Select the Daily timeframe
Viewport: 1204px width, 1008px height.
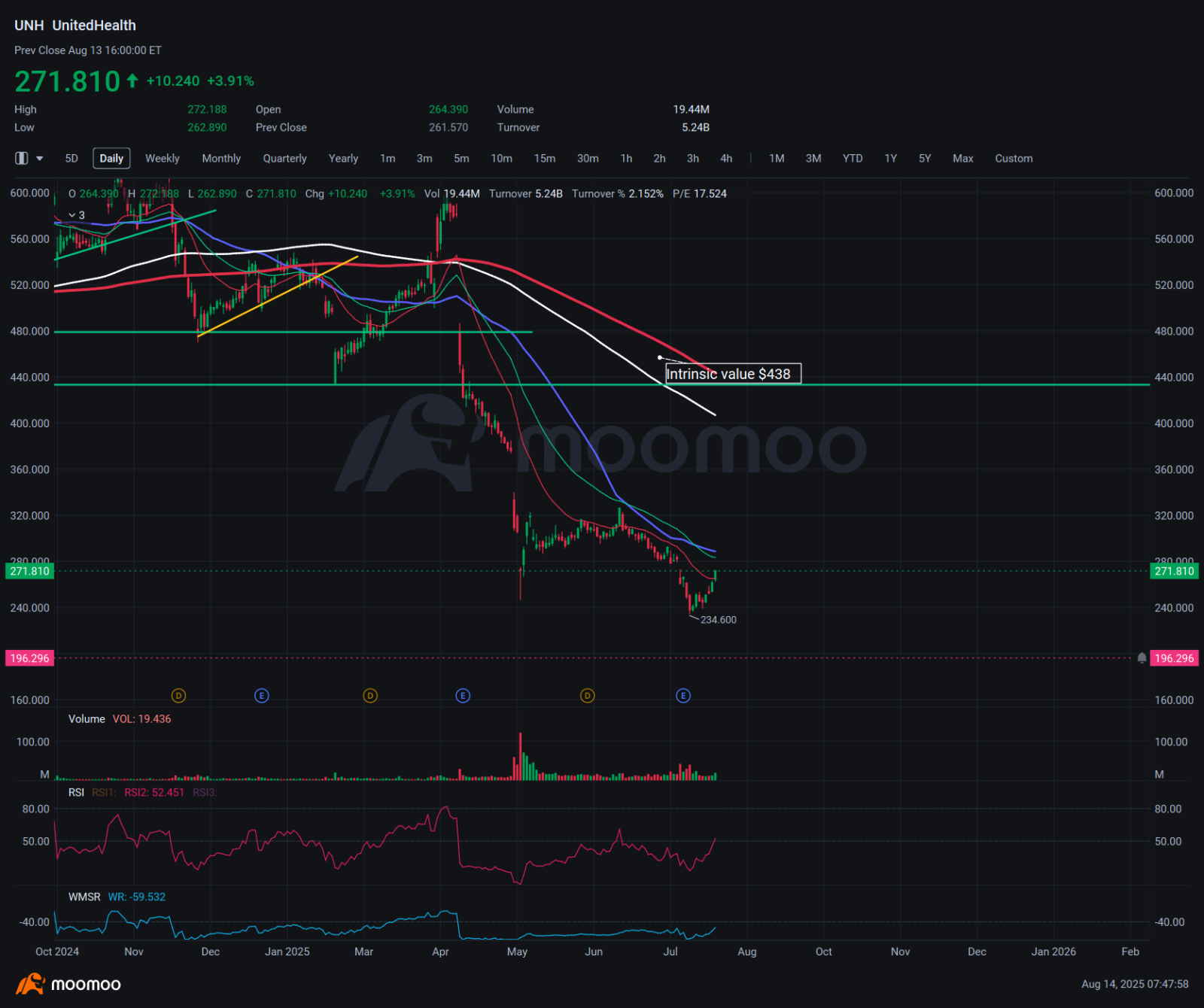coord(111,159)
